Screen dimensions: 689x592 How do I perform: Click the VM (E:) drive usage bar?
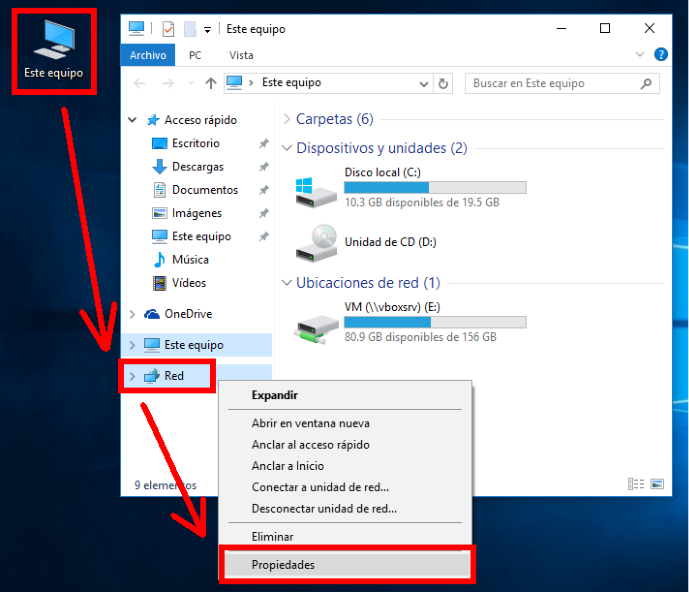click(x=435, y=322)
